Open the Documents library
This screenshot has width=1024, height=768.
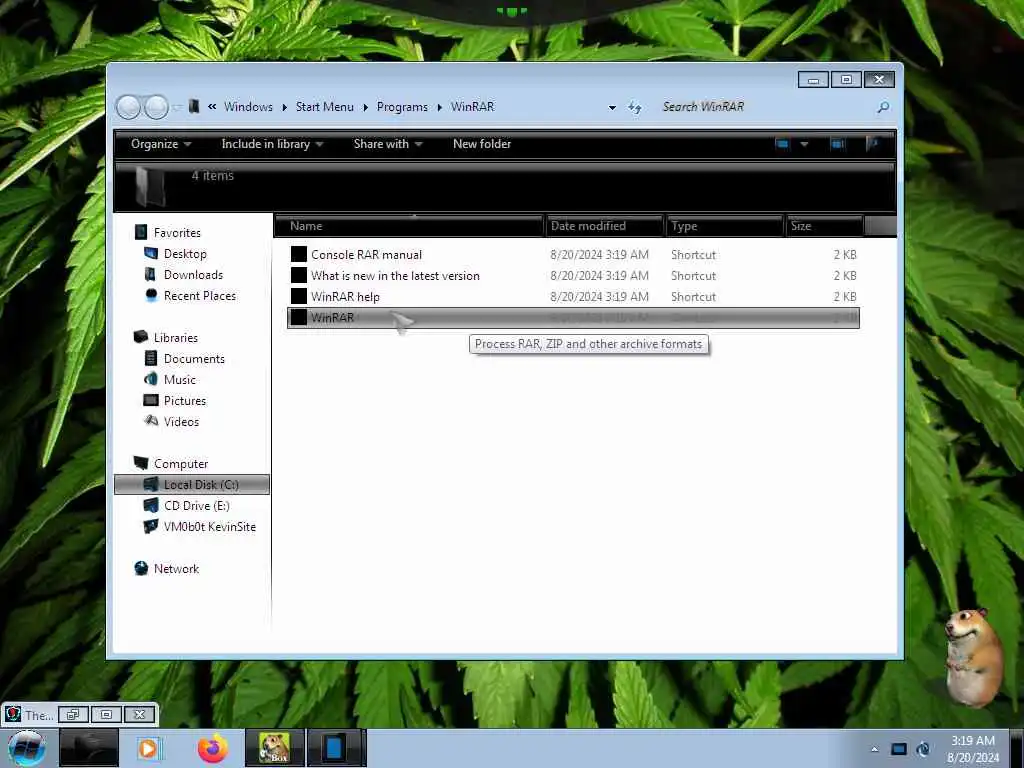194,359
